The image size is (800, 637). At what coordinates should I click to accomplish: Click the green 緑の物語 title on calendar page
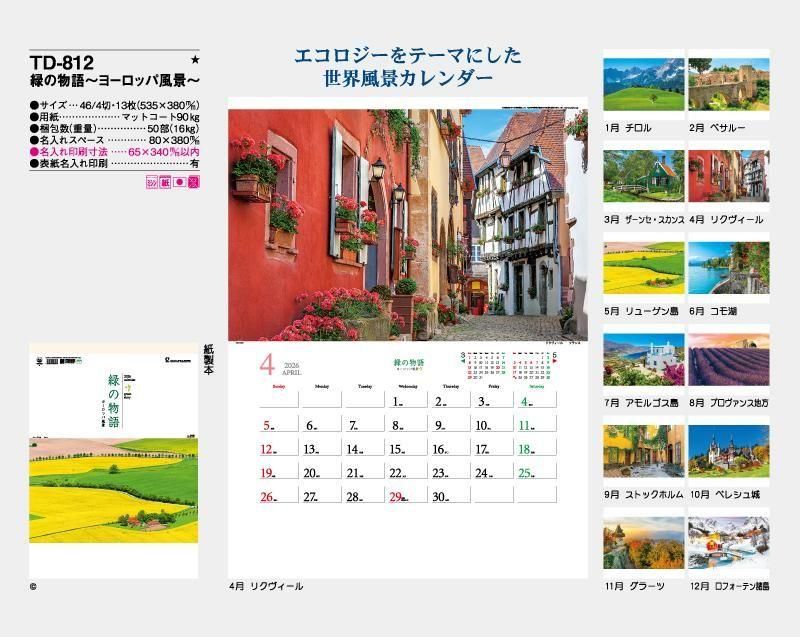pos(409,362)
